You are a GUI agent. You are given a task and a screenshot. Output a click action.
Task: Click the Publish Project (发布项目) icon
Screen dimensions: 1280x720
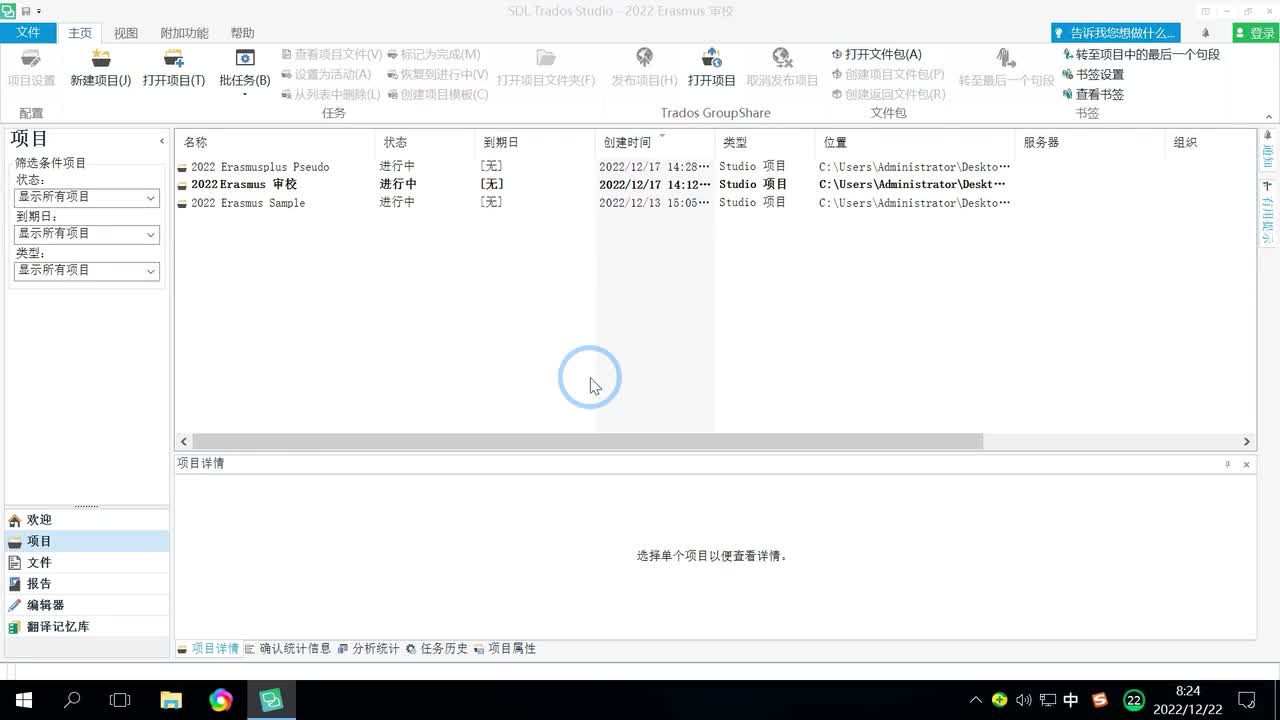coord(644,59)
